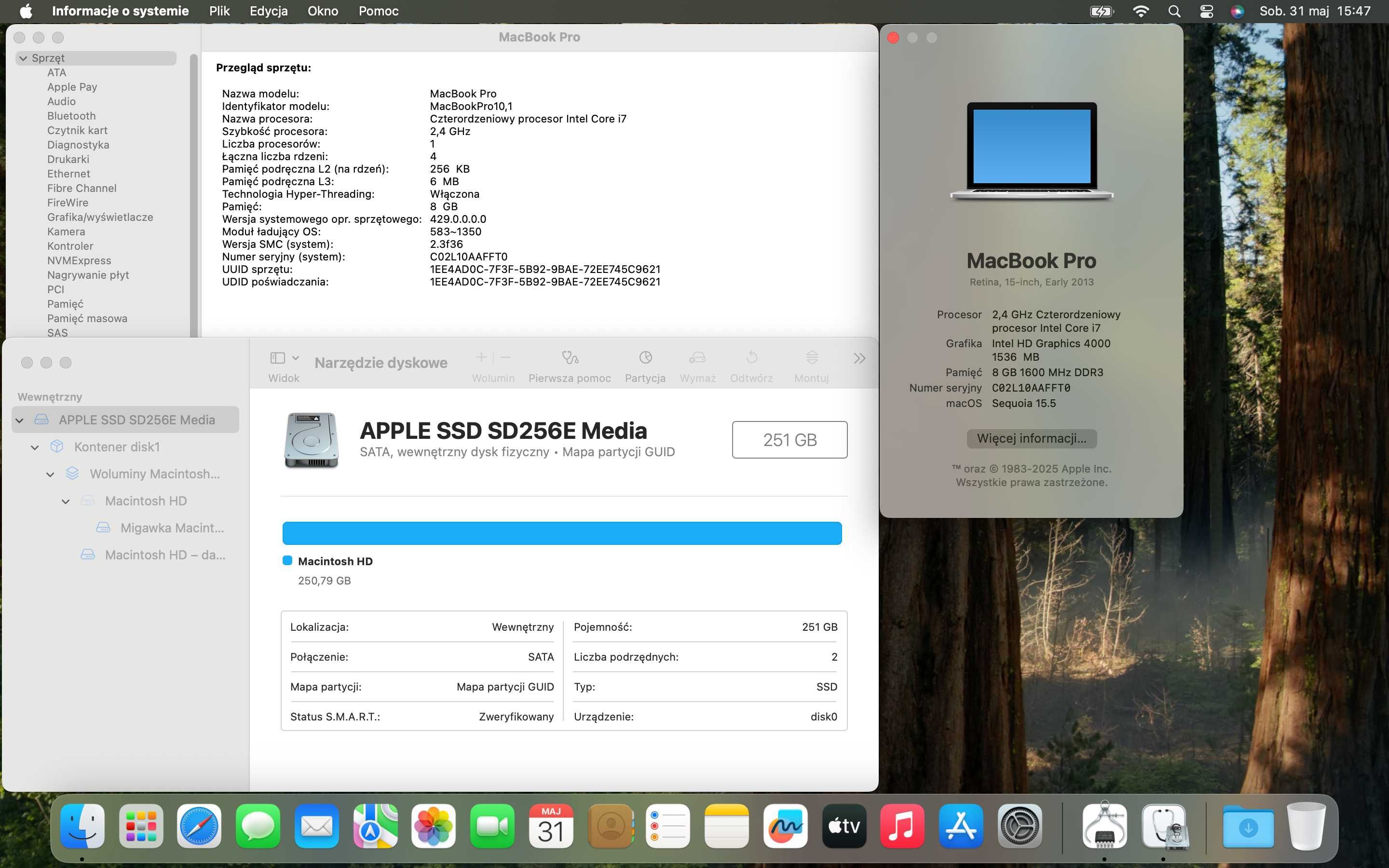Open Photos from the Dock
1389x868 pixels.
click(x=434, y=826)
